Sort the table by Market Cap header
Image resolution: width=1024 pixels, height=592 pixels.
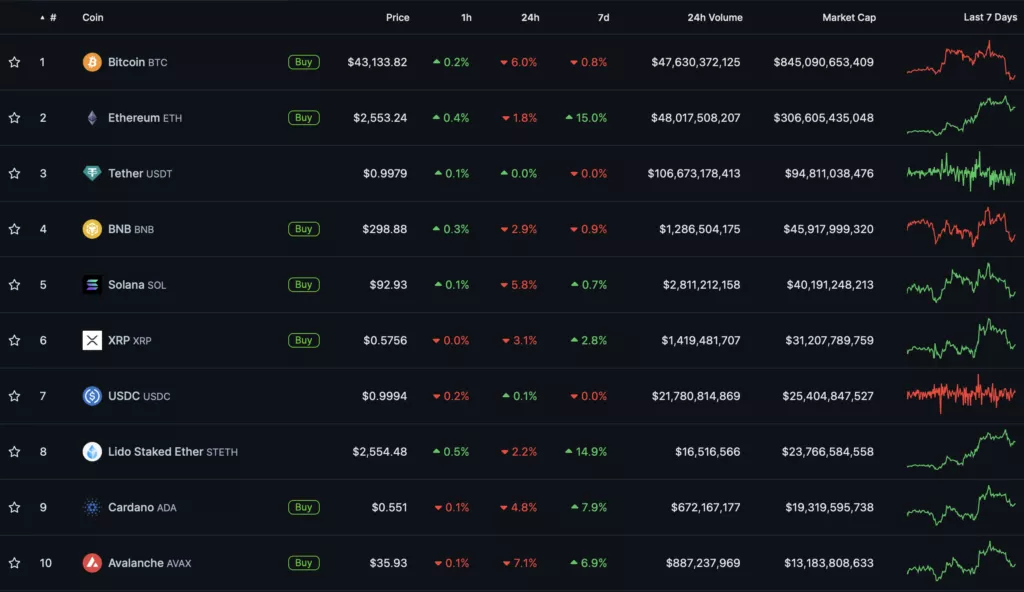click(848, 17)
